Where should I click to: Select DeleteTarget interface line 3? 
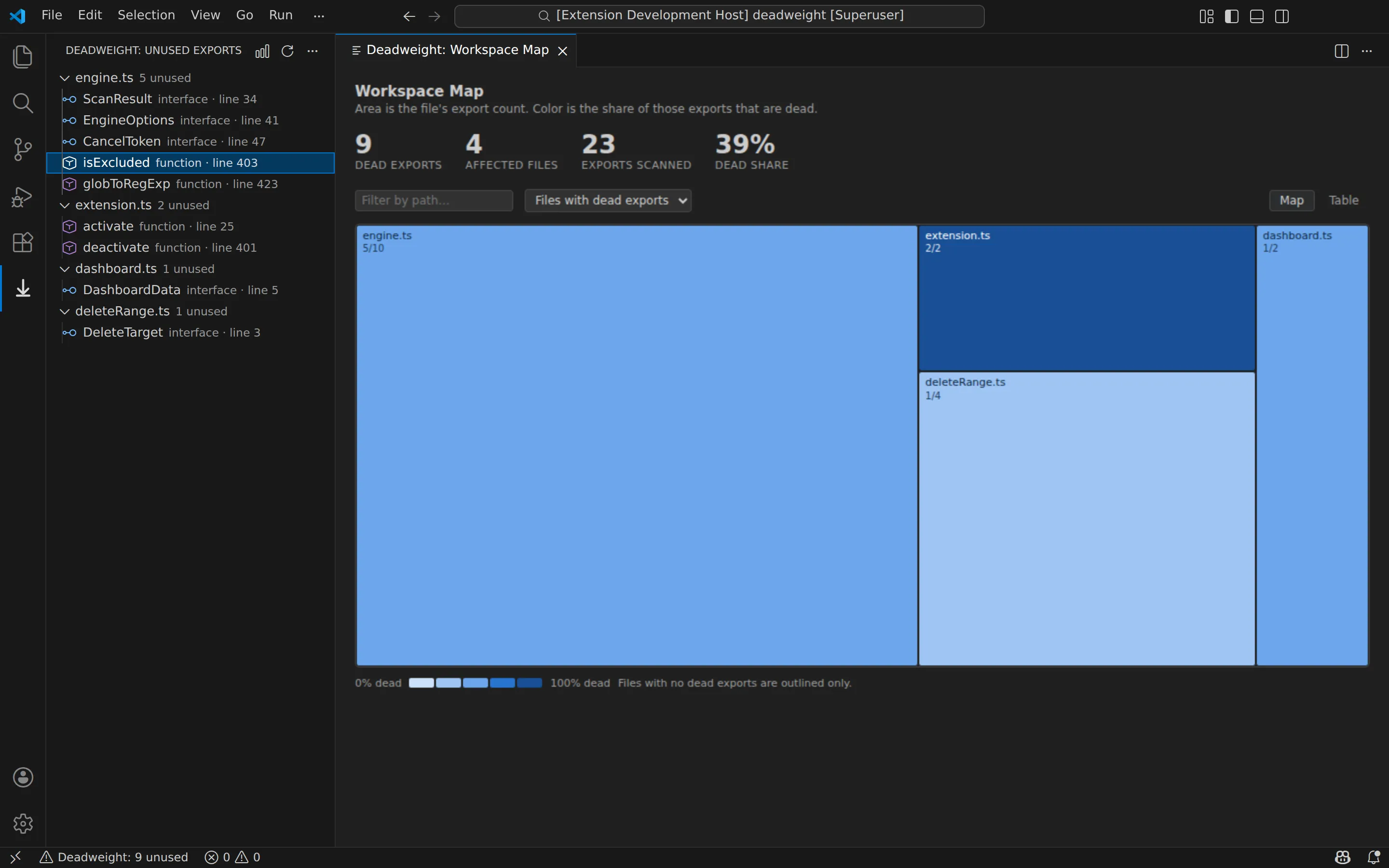pyautogui.click(x=191, y=333)
